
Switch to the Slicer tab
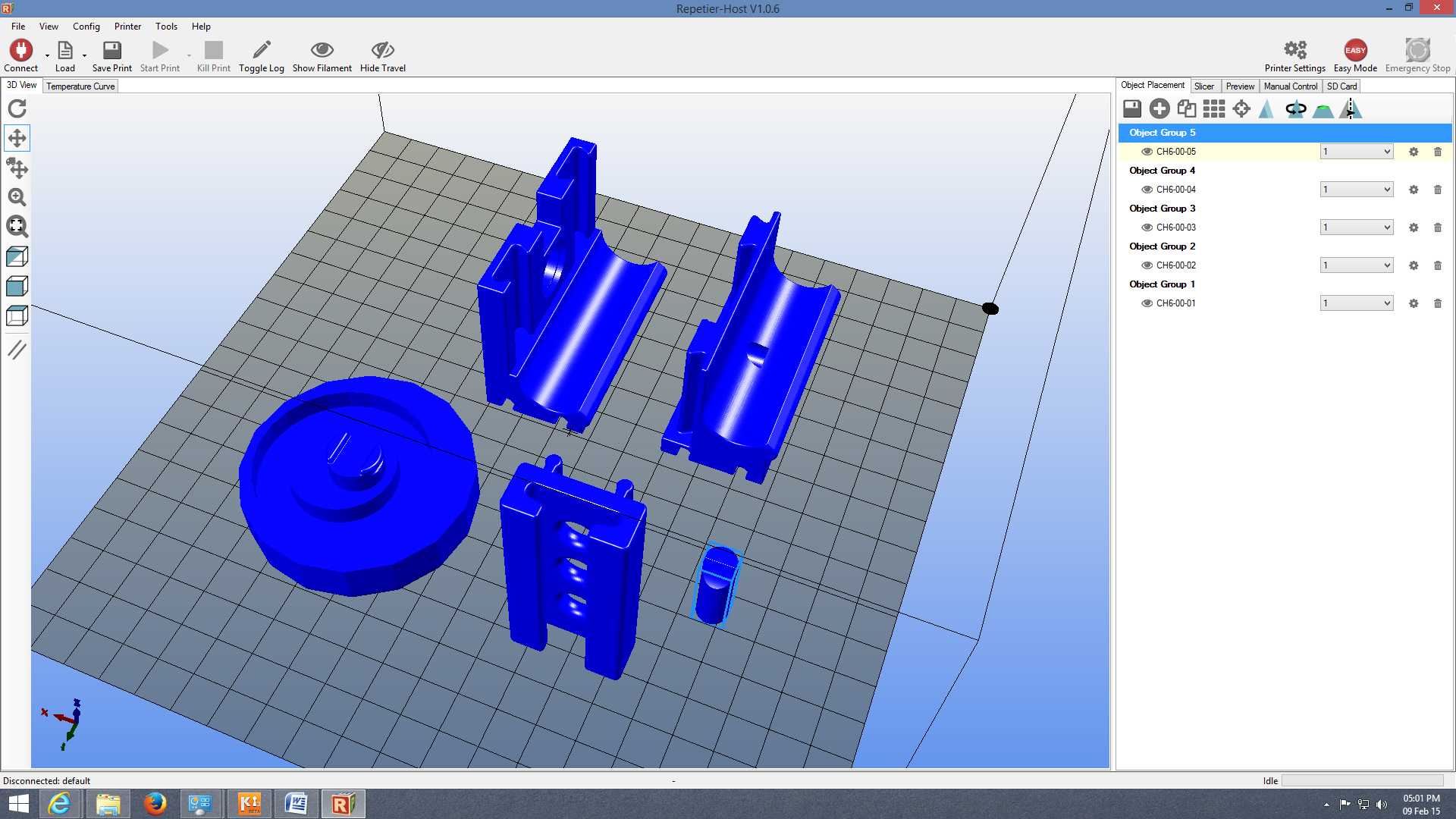click(1204, 86)
